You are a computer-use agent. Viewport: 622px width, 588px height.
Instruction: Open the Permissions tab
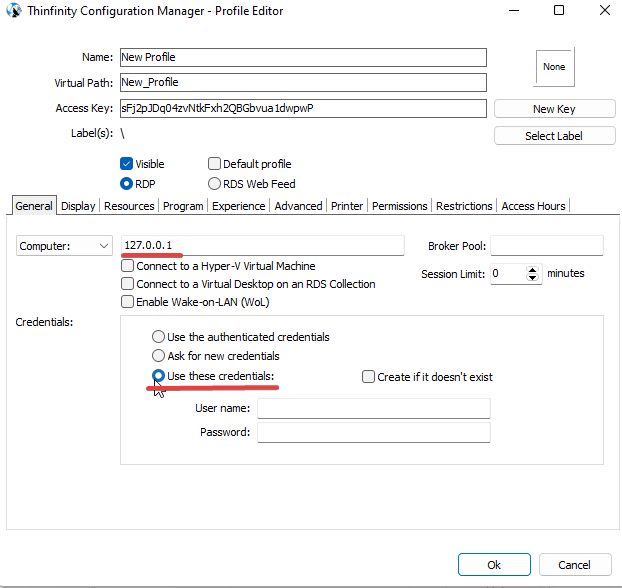coord(400,206)
